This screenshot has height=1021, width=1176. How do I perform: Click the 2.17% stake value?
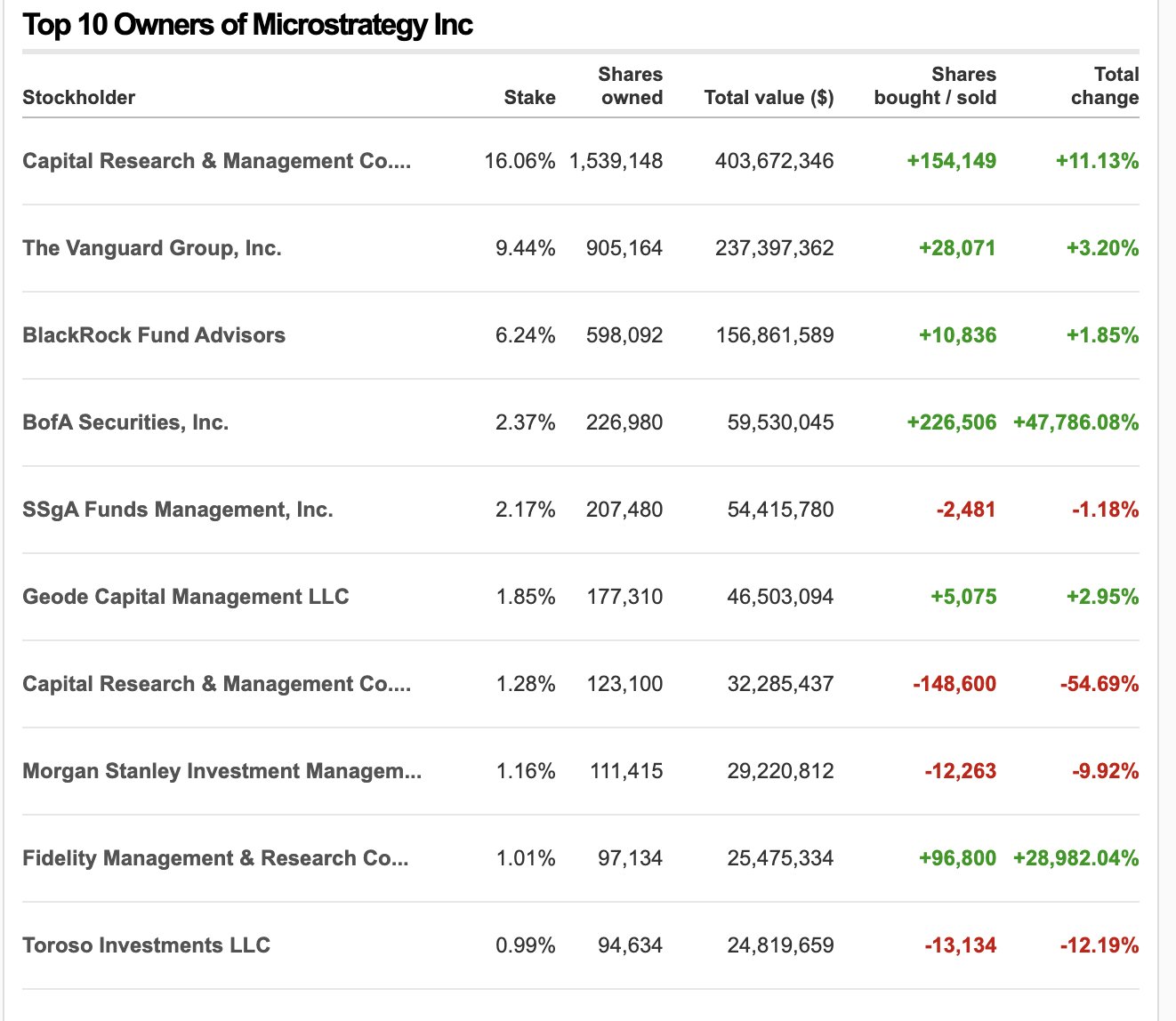click(526, 510)
